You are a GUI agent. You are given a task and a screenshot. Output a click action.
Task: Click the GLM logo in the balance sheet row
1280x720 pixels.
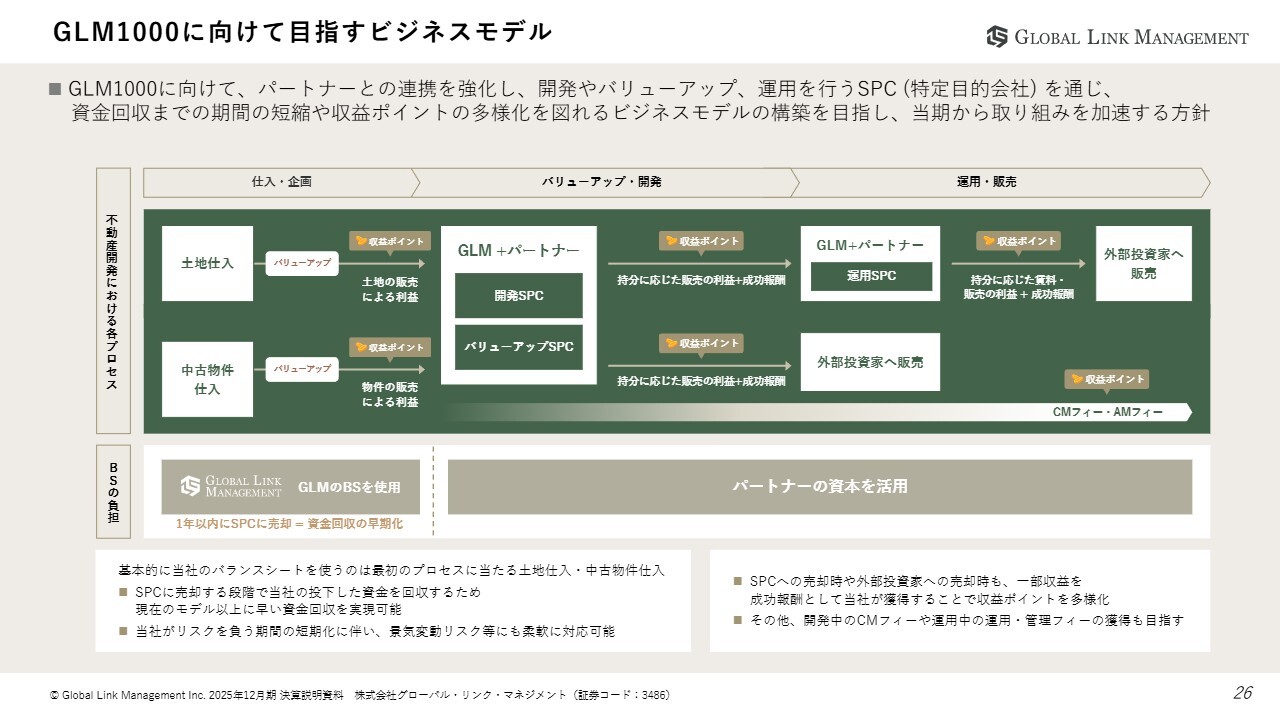click(x=231, y=486)
